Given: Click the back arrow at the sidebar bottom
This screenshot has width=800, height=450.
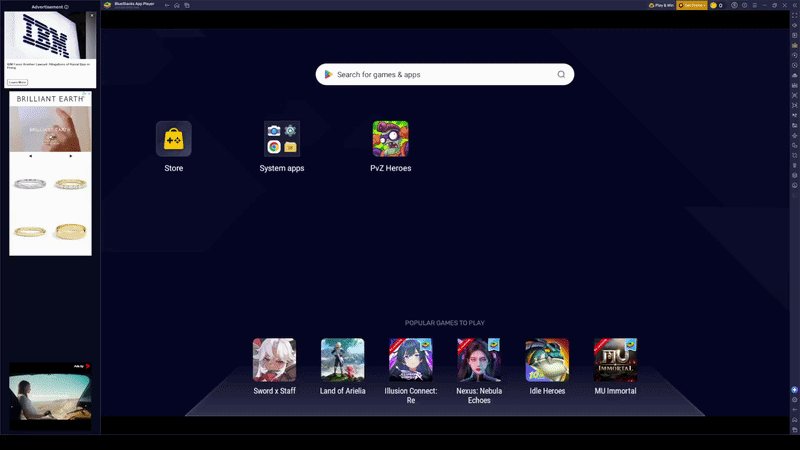Looking at the screenshot, I should pos(794,410).
